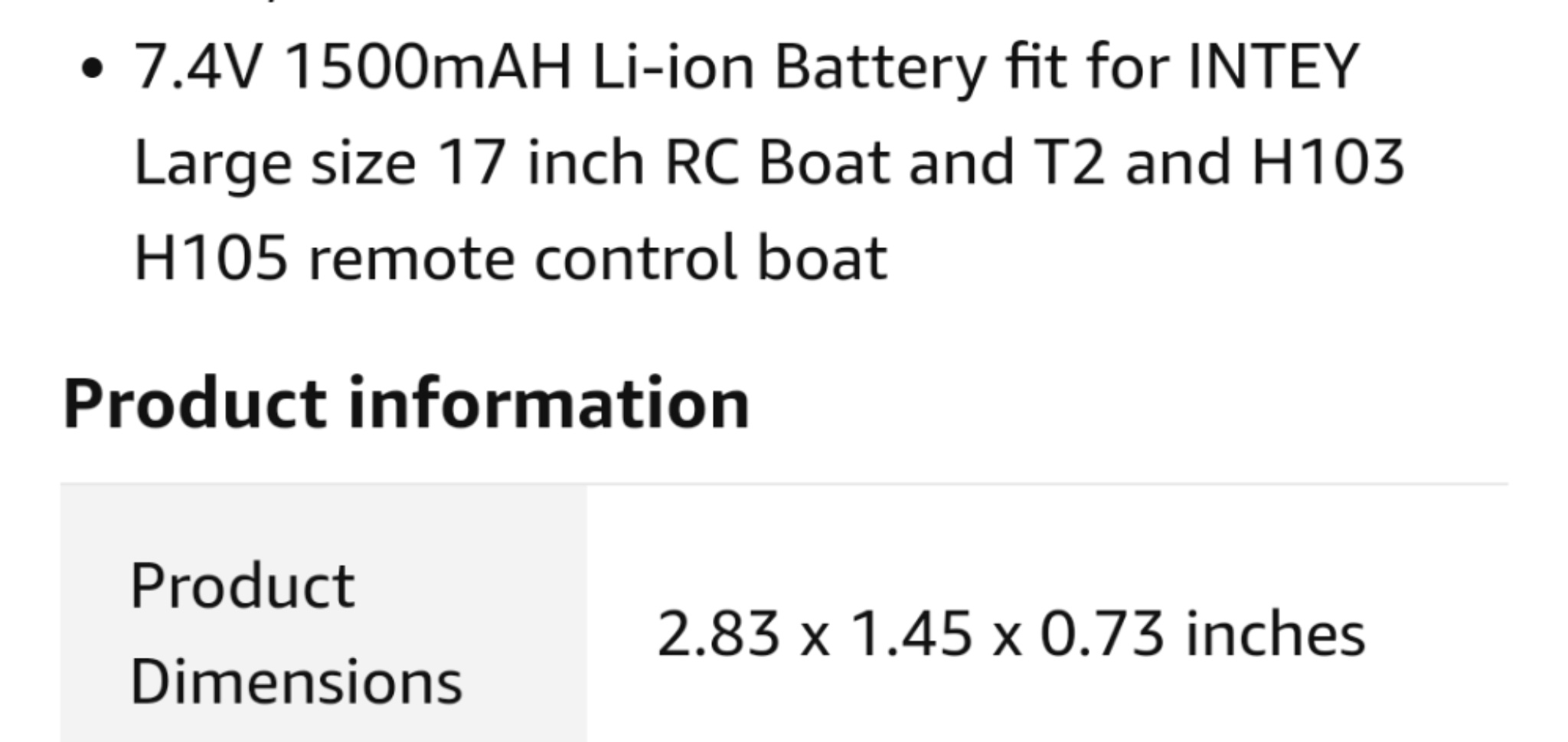
Task: Click the word 'inches' in the dimensions value
Action: [x=1276, y=634]
